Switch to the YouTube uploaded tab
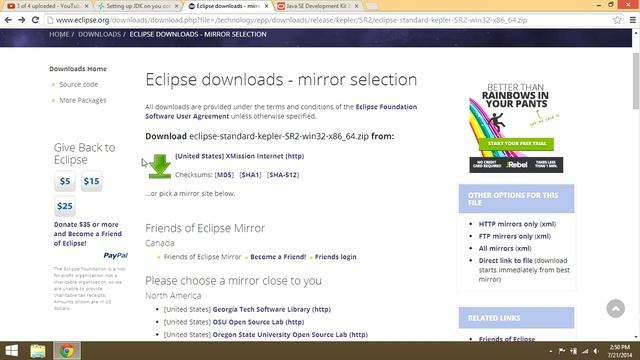This screenshot has width=640, height=360. [48, 6]
